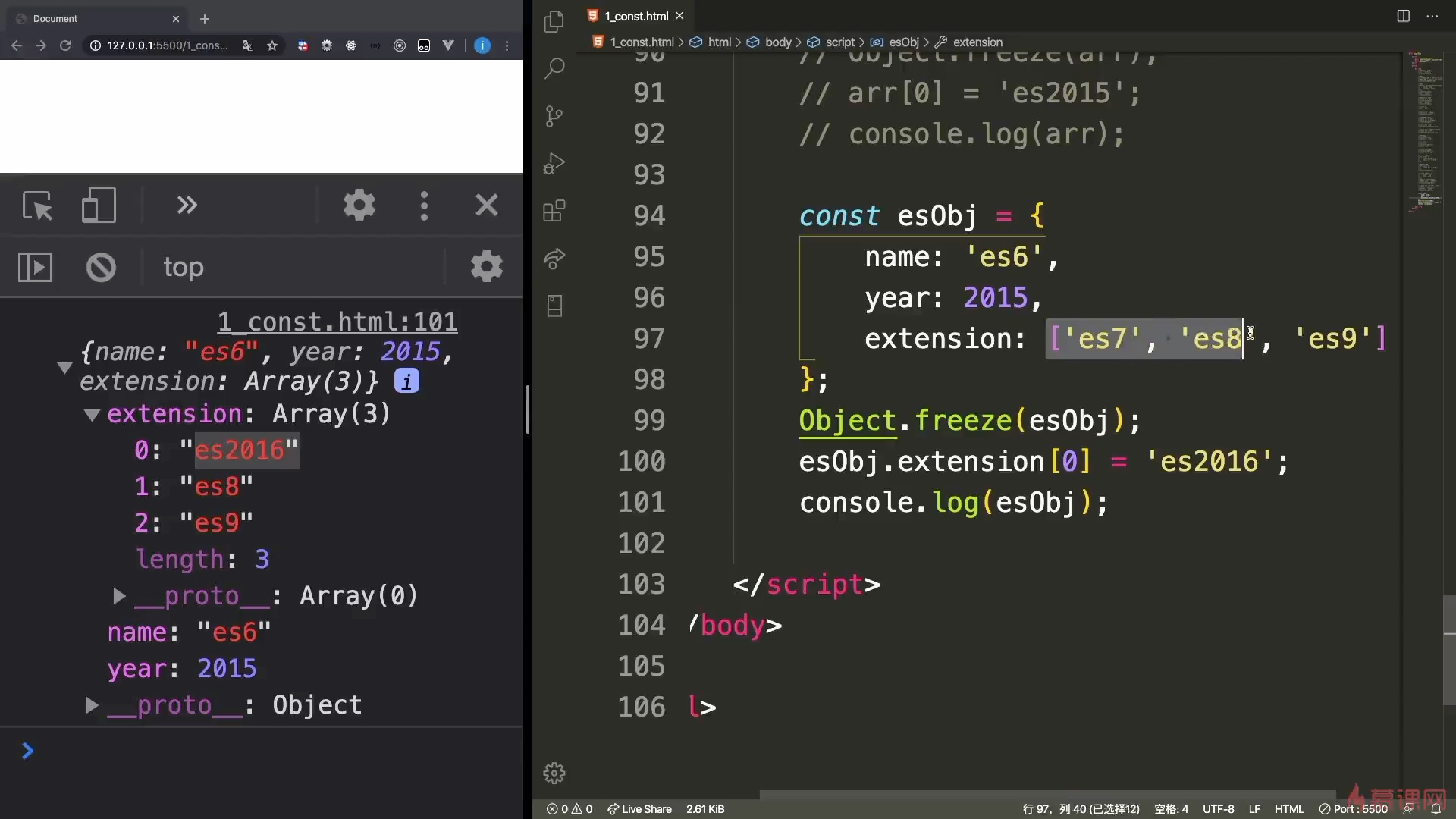Open source link 1_const.html:101
1456x819 pixels.
[337, 322]
